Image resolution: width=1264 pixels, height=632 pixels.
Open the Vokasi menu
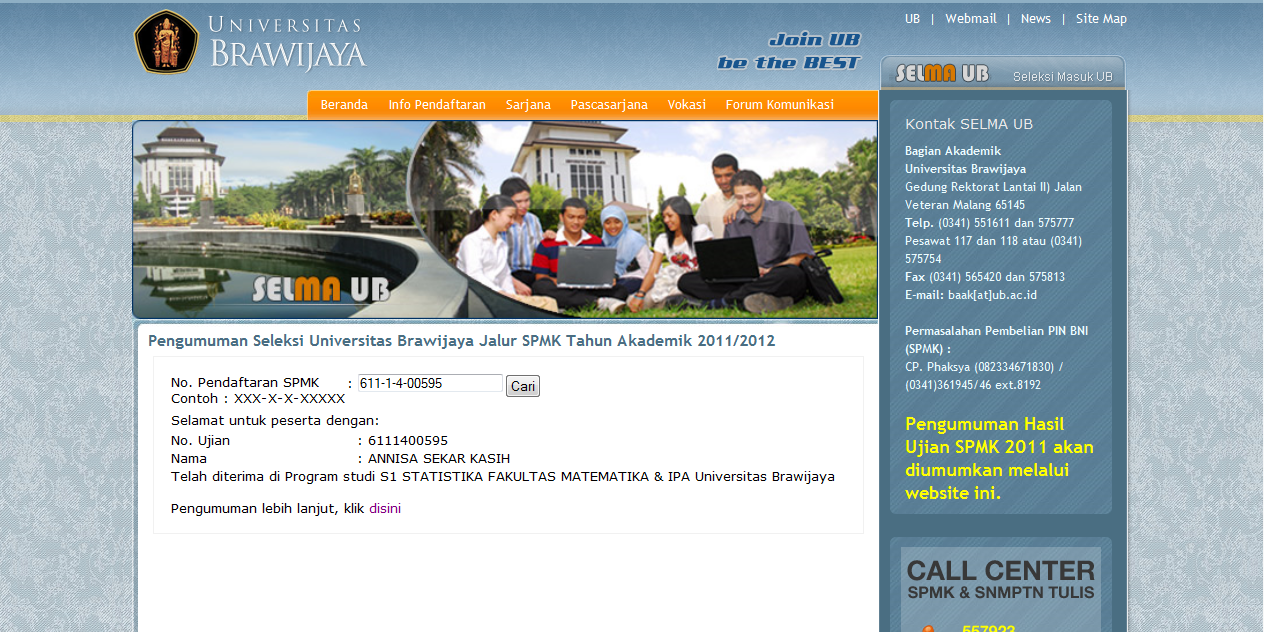(687, 104)
